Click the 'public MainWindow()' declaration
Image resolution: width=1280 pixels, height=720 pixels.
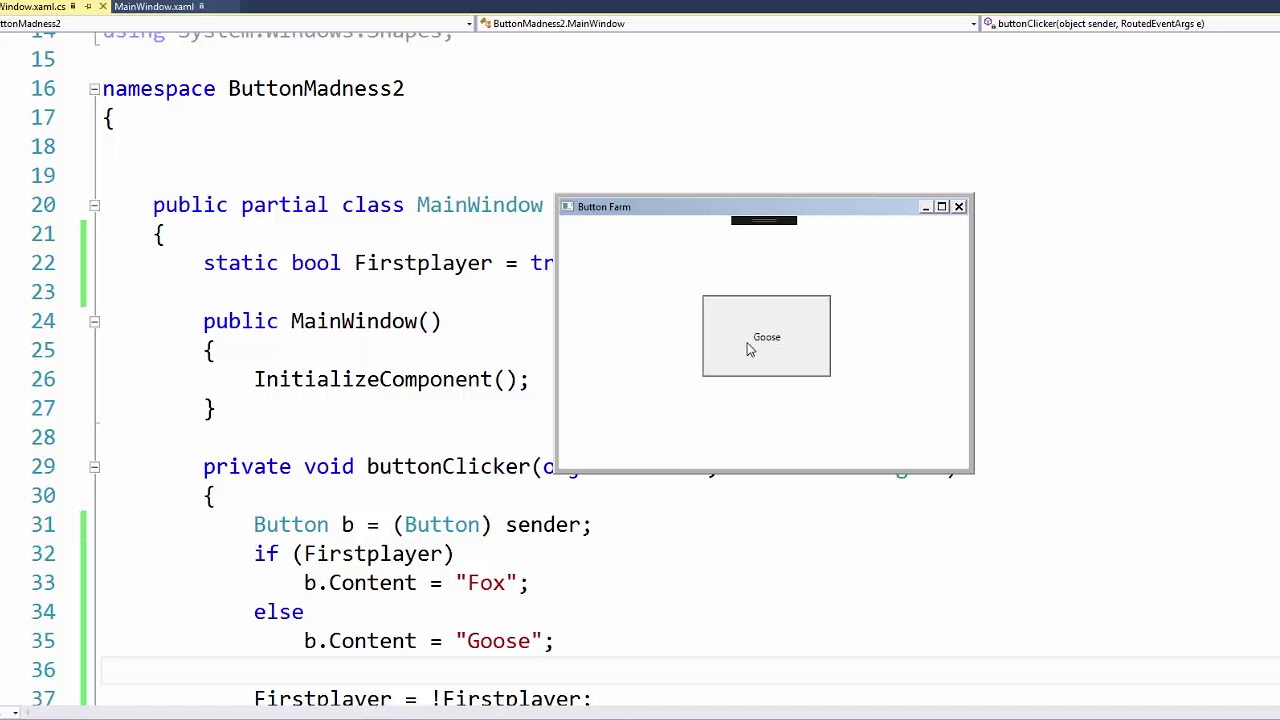(322, 321)
